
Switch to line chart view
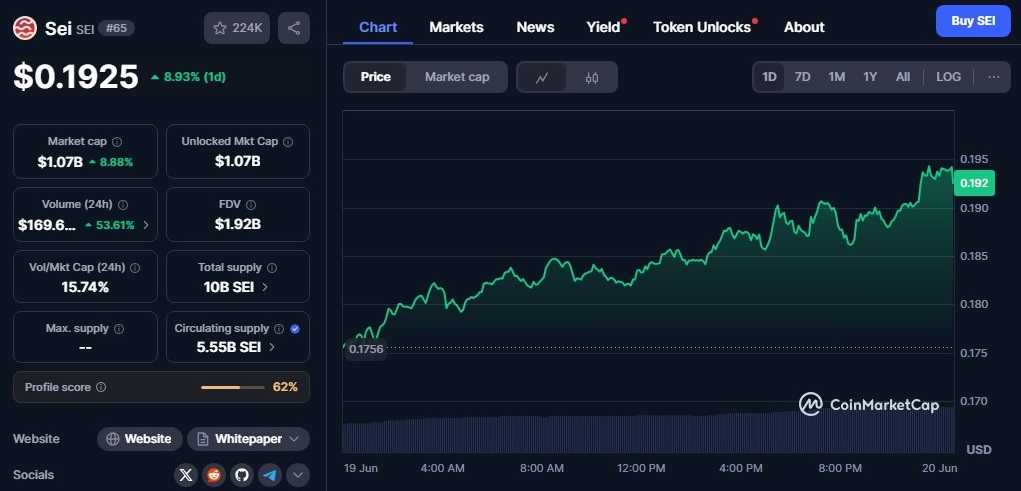(542, 77)
